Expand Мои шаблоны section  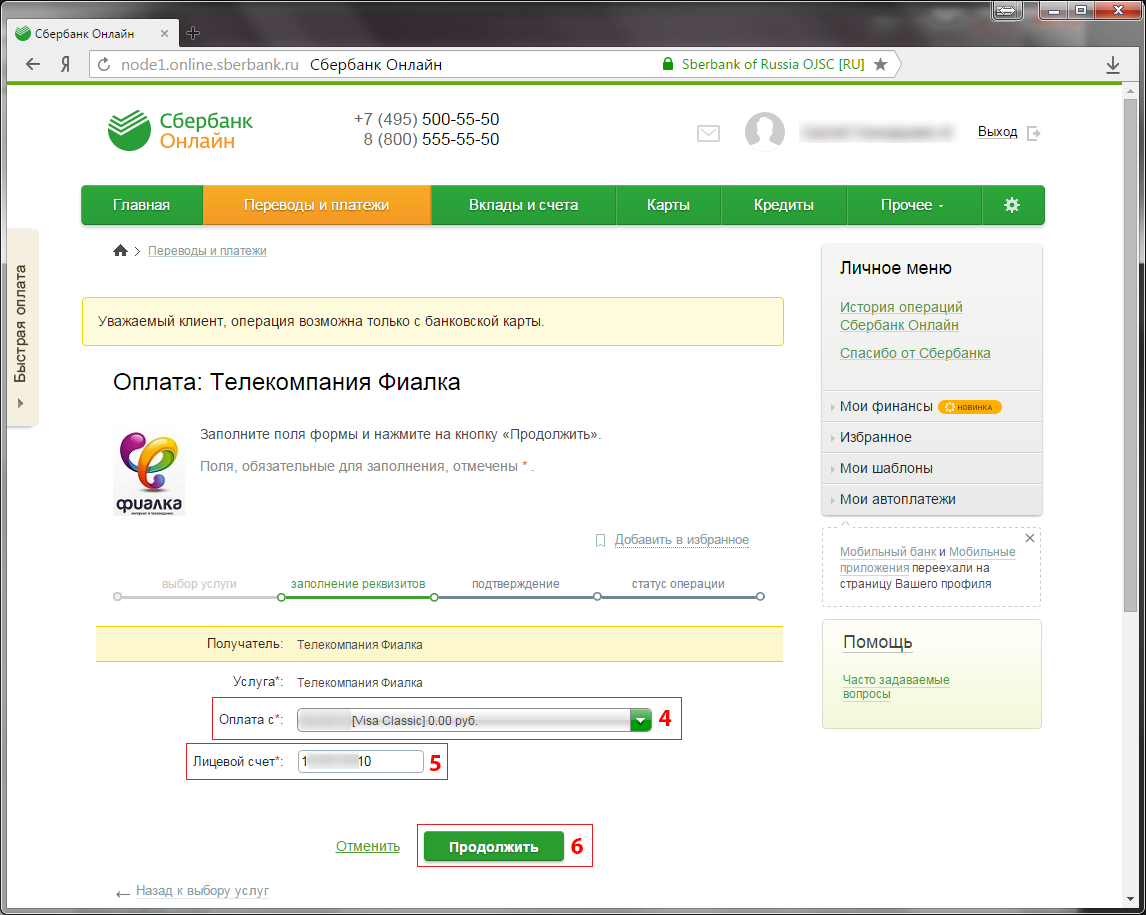[932, 468]
